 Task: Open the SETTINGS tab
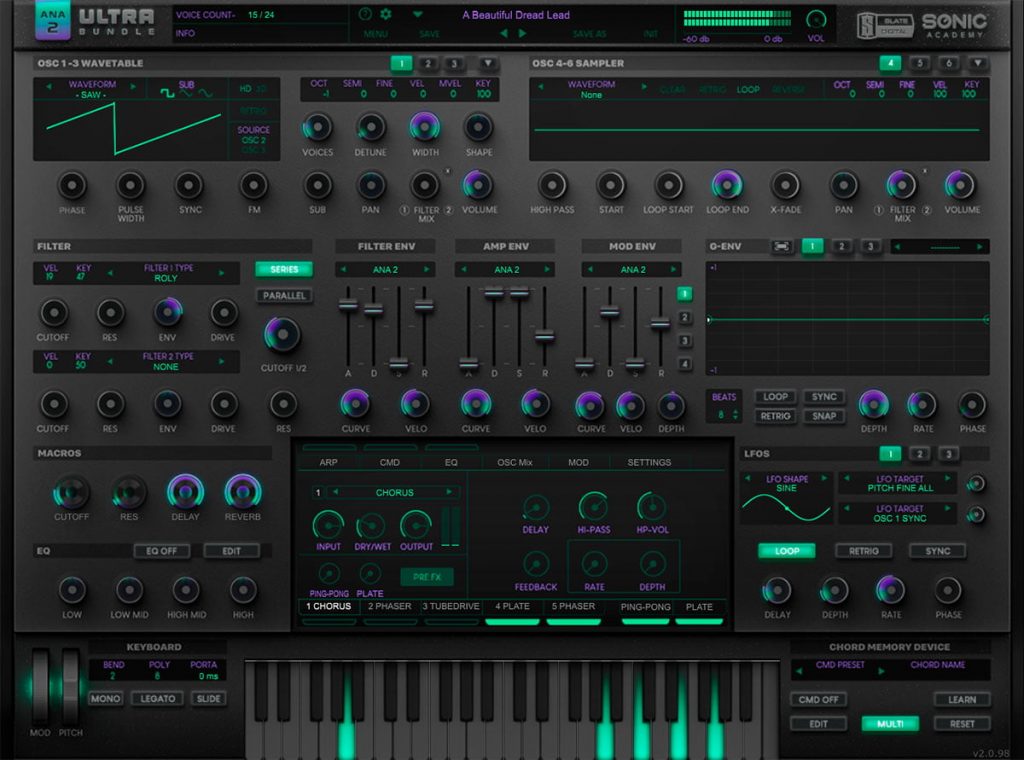pos(649,462)
